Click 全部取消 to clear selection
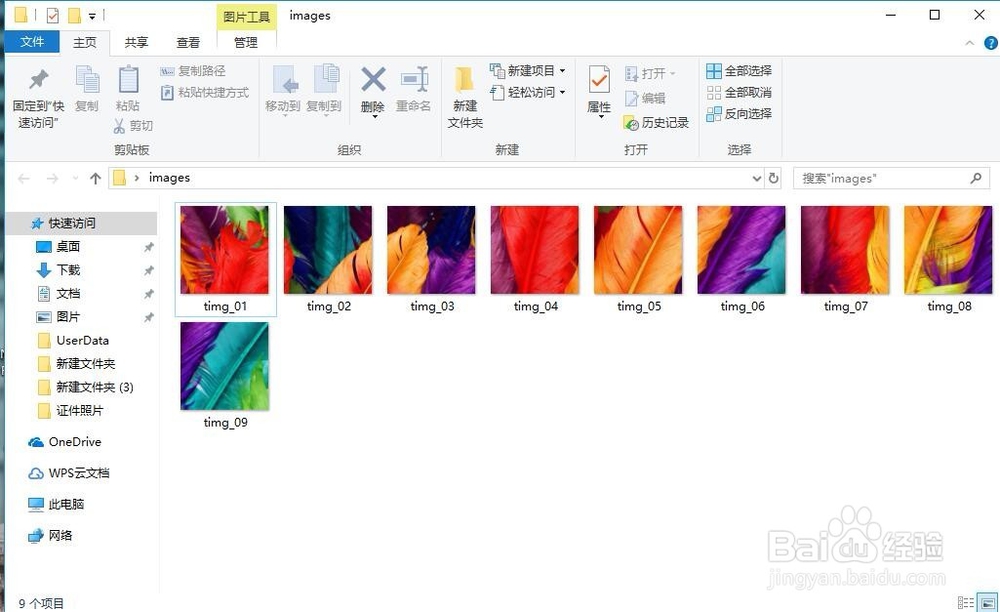1000x612 pixels. point(738,92)
